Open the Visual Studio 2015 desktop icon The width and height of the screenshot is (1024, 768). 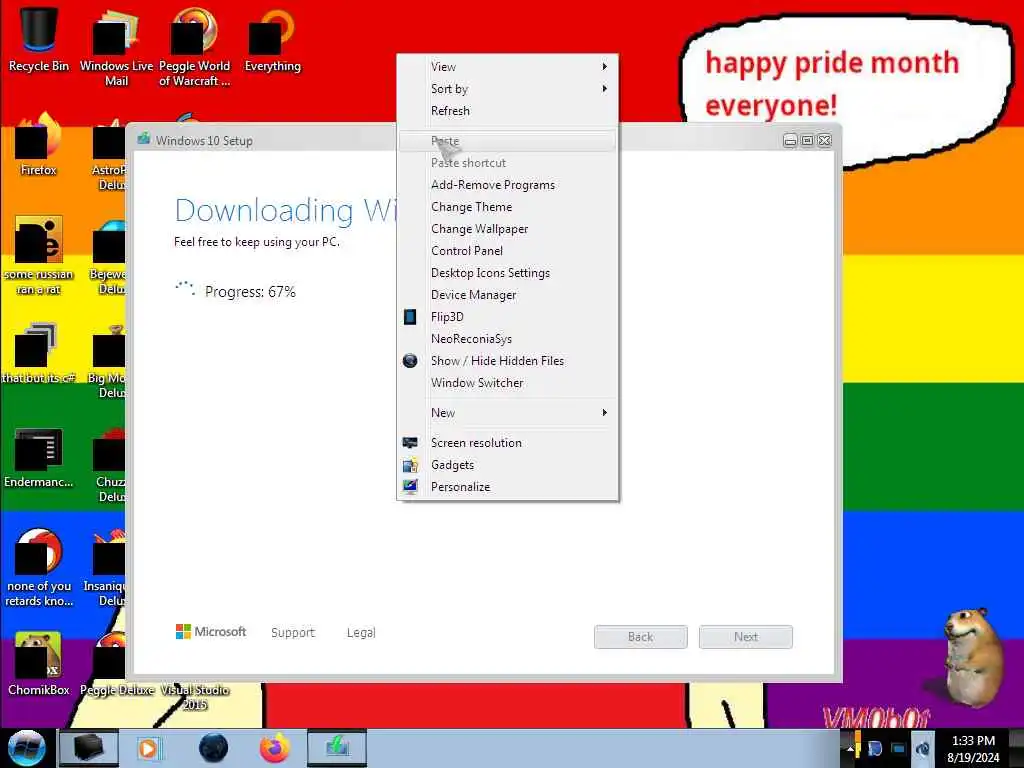click(195, 696)
